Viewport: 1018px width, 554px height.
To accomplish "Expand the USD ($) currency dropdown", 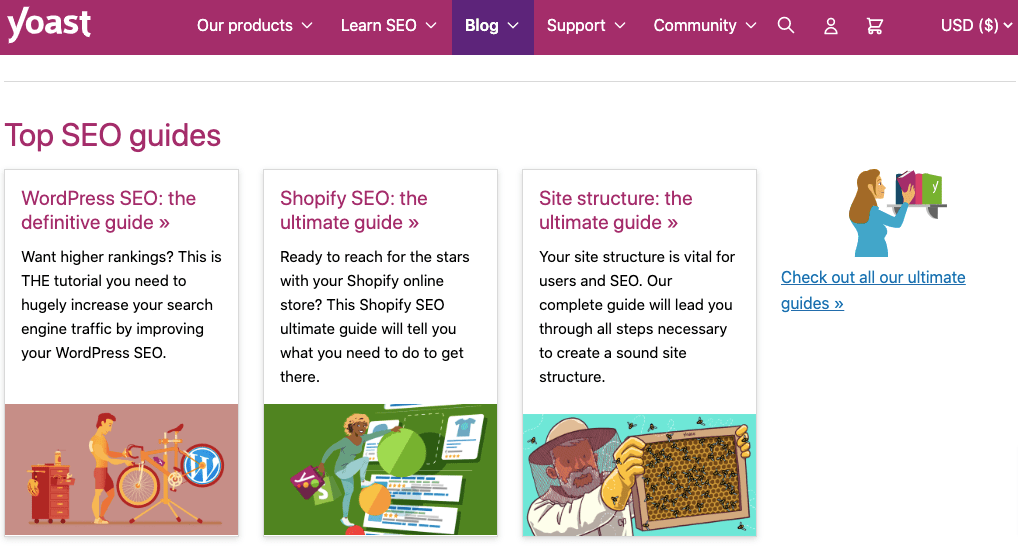I will click(x=976, y=25).
